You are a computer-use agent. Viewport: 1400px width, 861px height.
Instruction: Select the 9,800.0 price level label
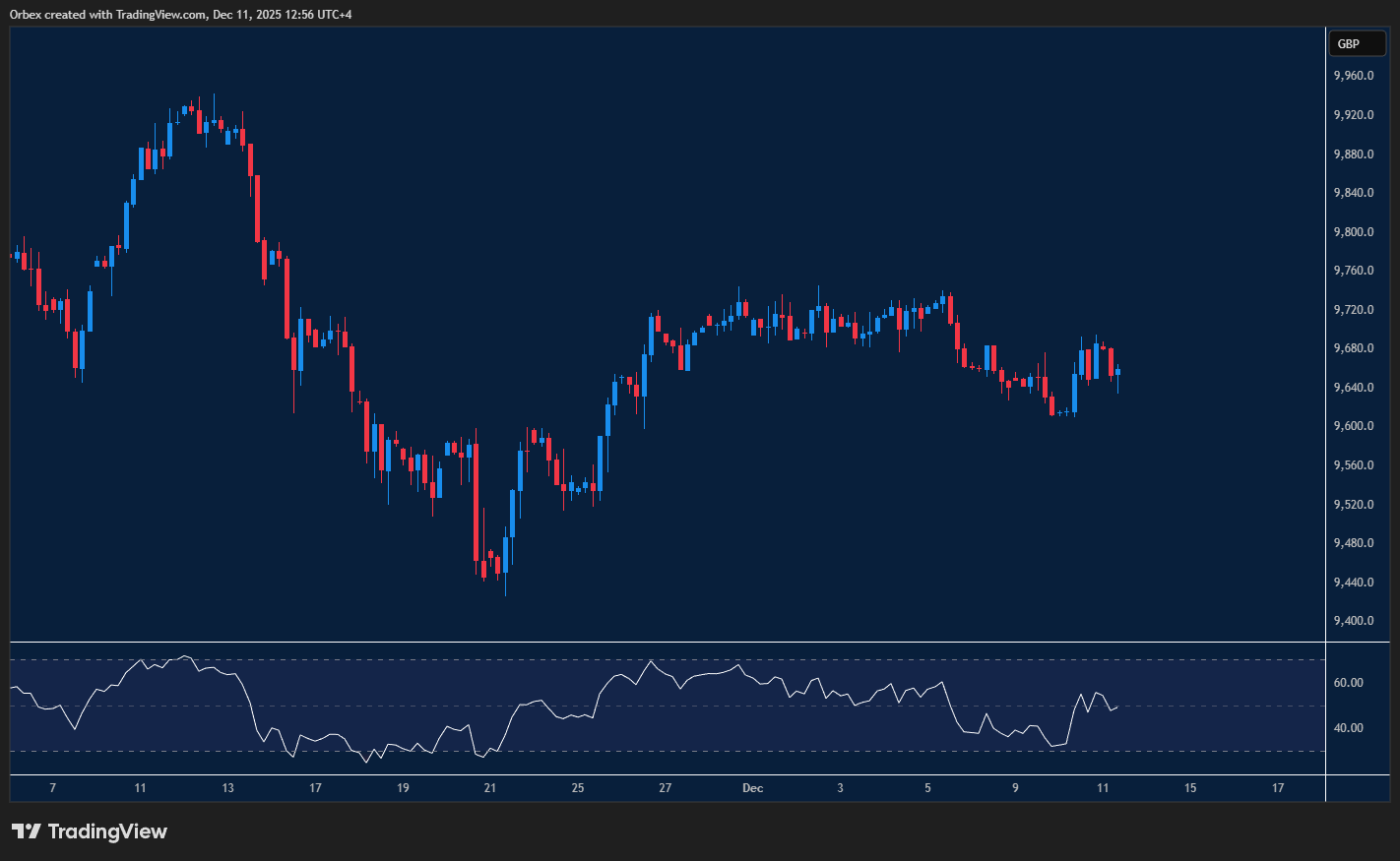click(x=1353, y=232)
